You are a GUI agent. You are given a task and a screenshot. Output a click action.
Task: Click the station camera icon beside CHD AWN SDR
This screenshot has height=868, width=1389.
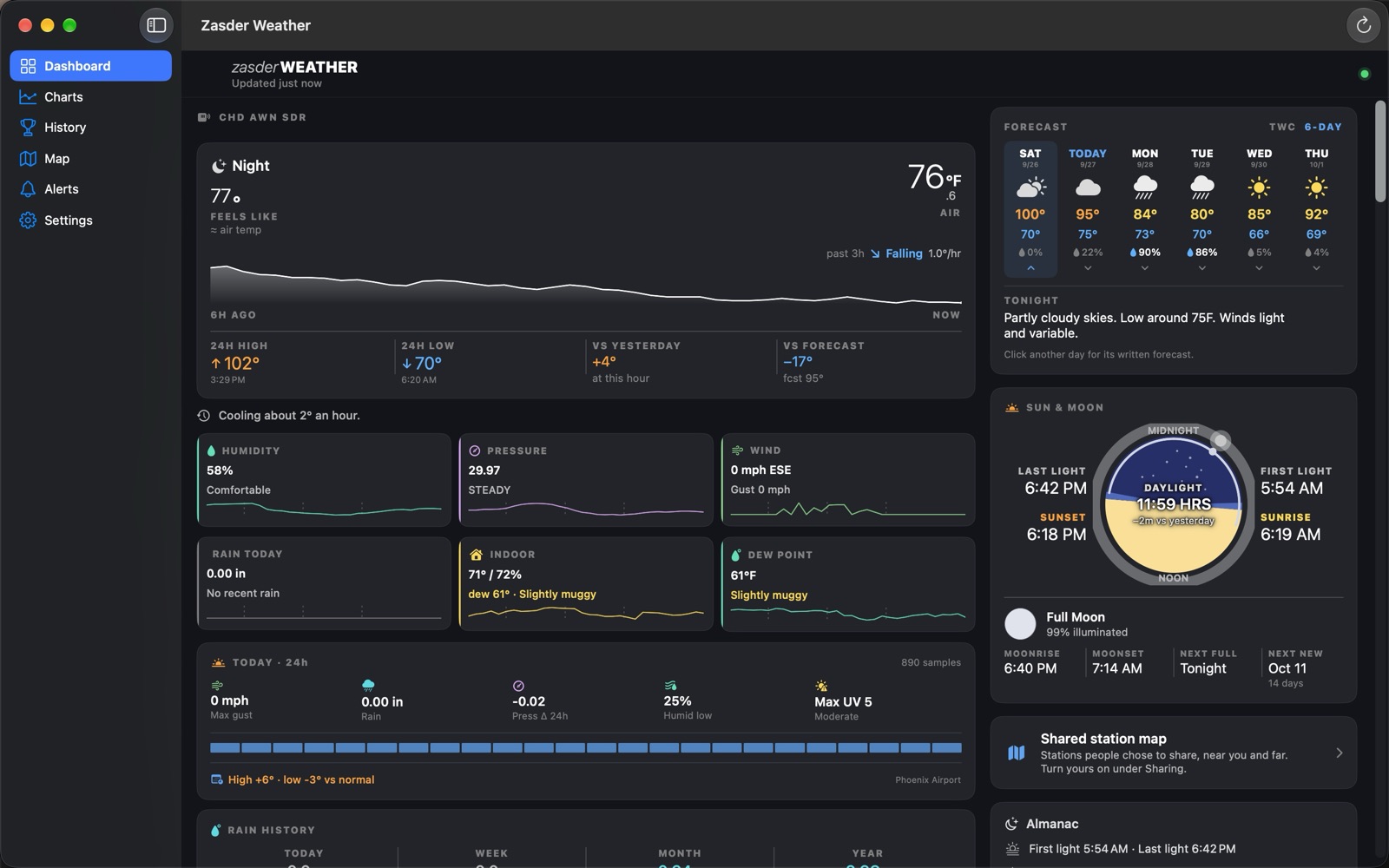coord(204,117)
